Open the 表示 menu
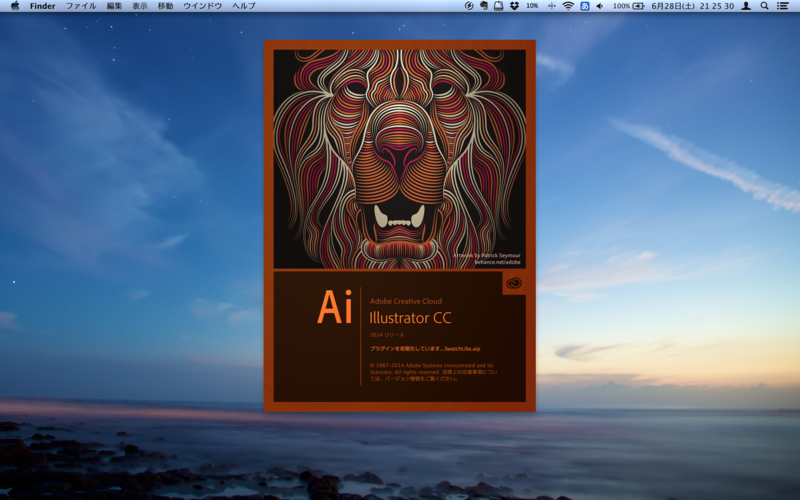800x500 pixels. [140, 6]
